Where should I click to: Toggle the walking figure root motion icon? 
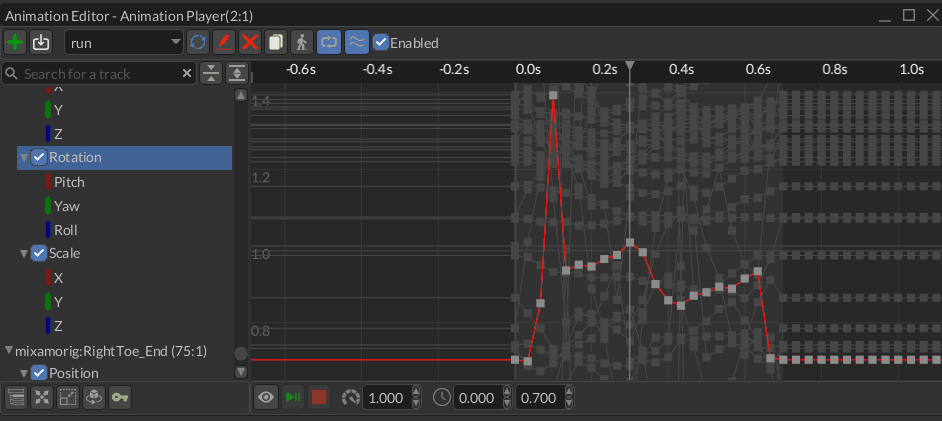302,42
